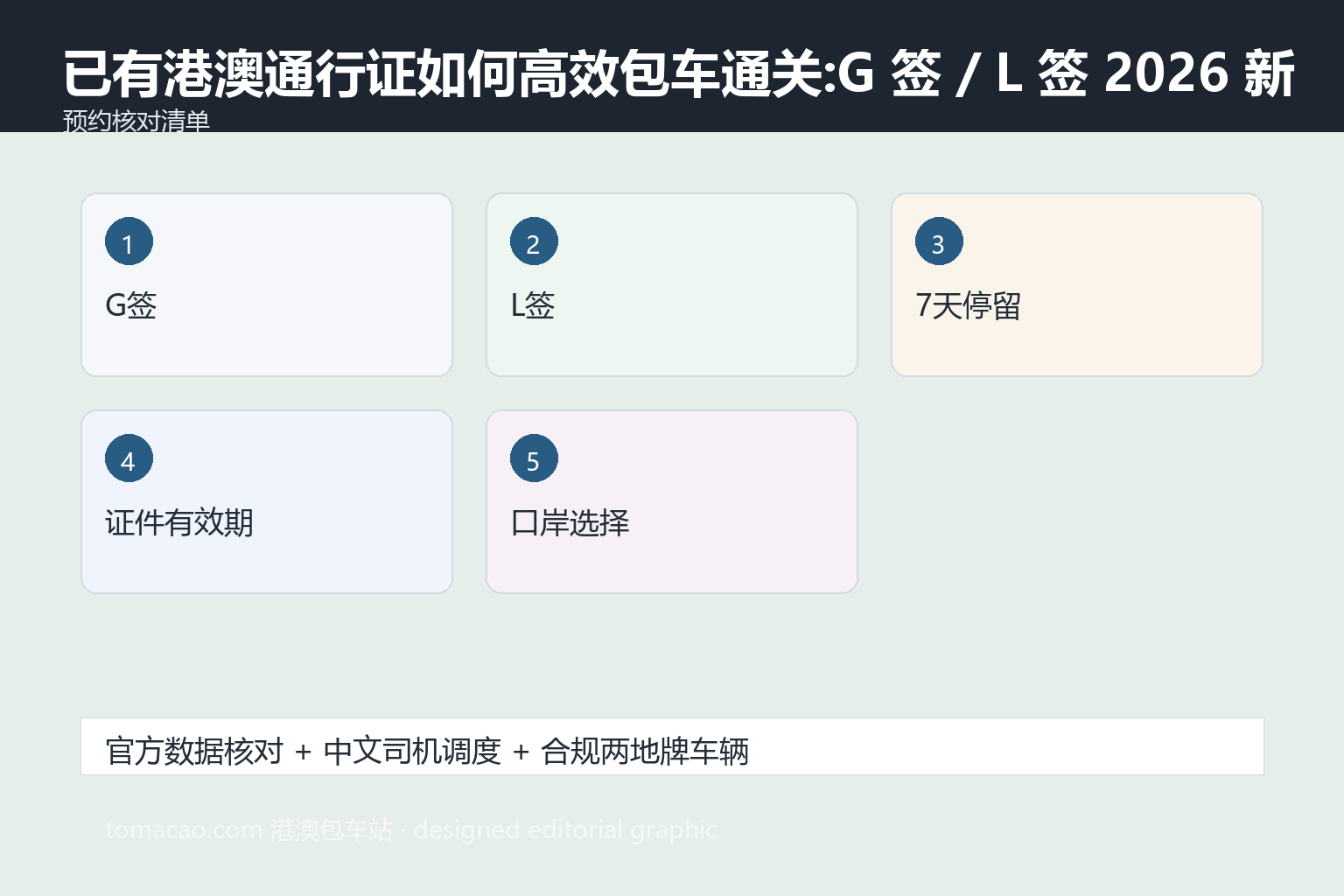Click the main headline about 港澳通行证
Image resolution: width=1344 pixels, height=896 pixels.
(679, 73)
